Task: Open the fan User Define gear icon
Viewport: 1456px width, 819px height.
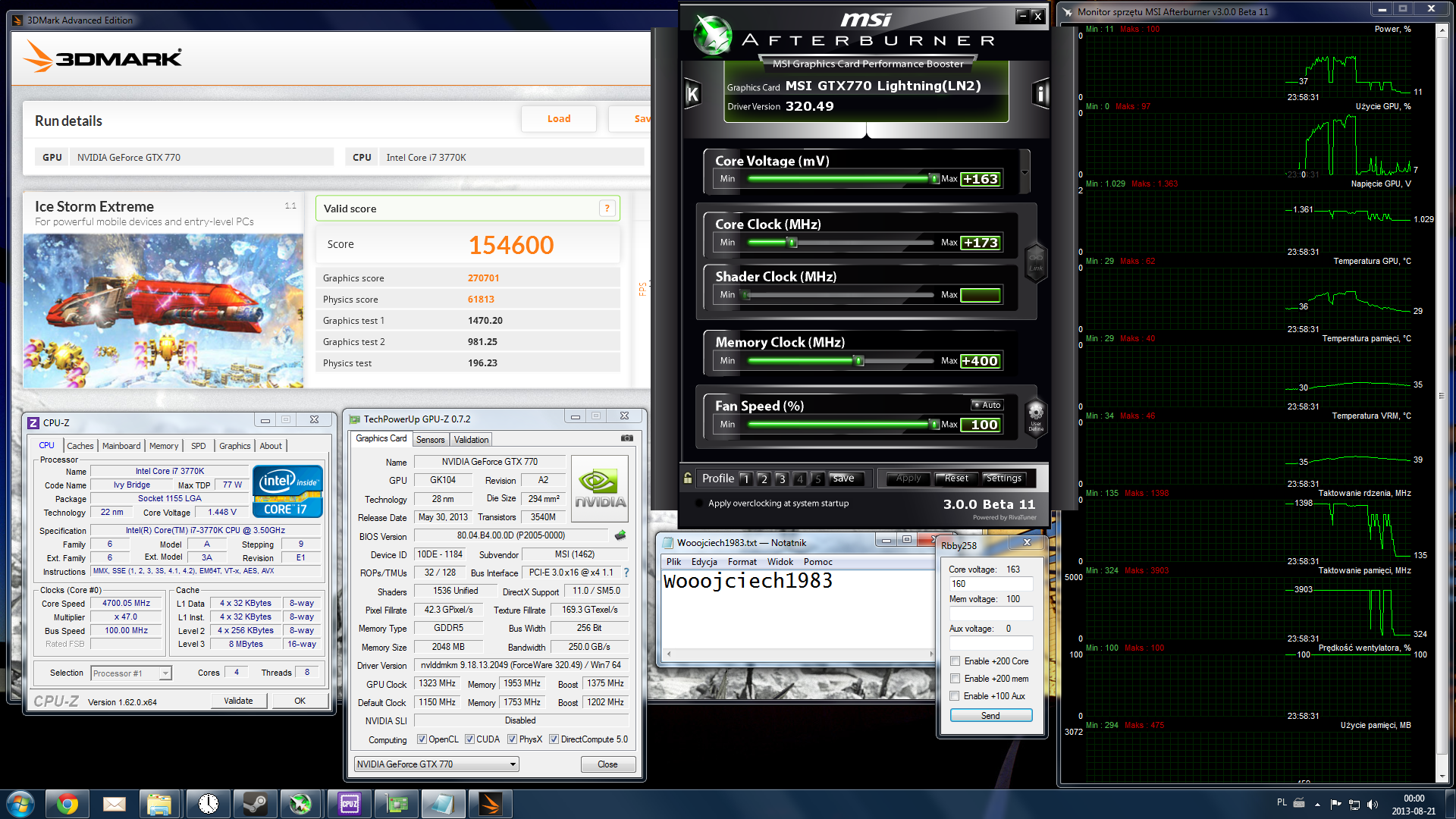Action: 1036,417
